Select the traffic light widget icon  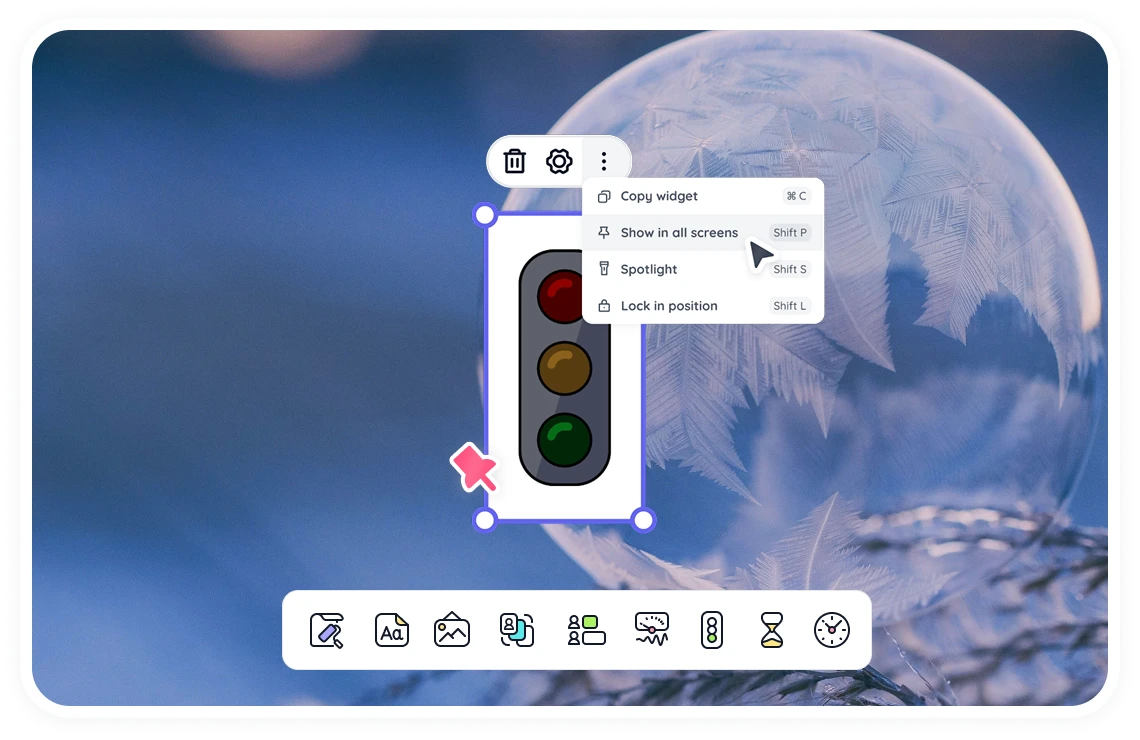pyautogui.click(x=711, y=630)
